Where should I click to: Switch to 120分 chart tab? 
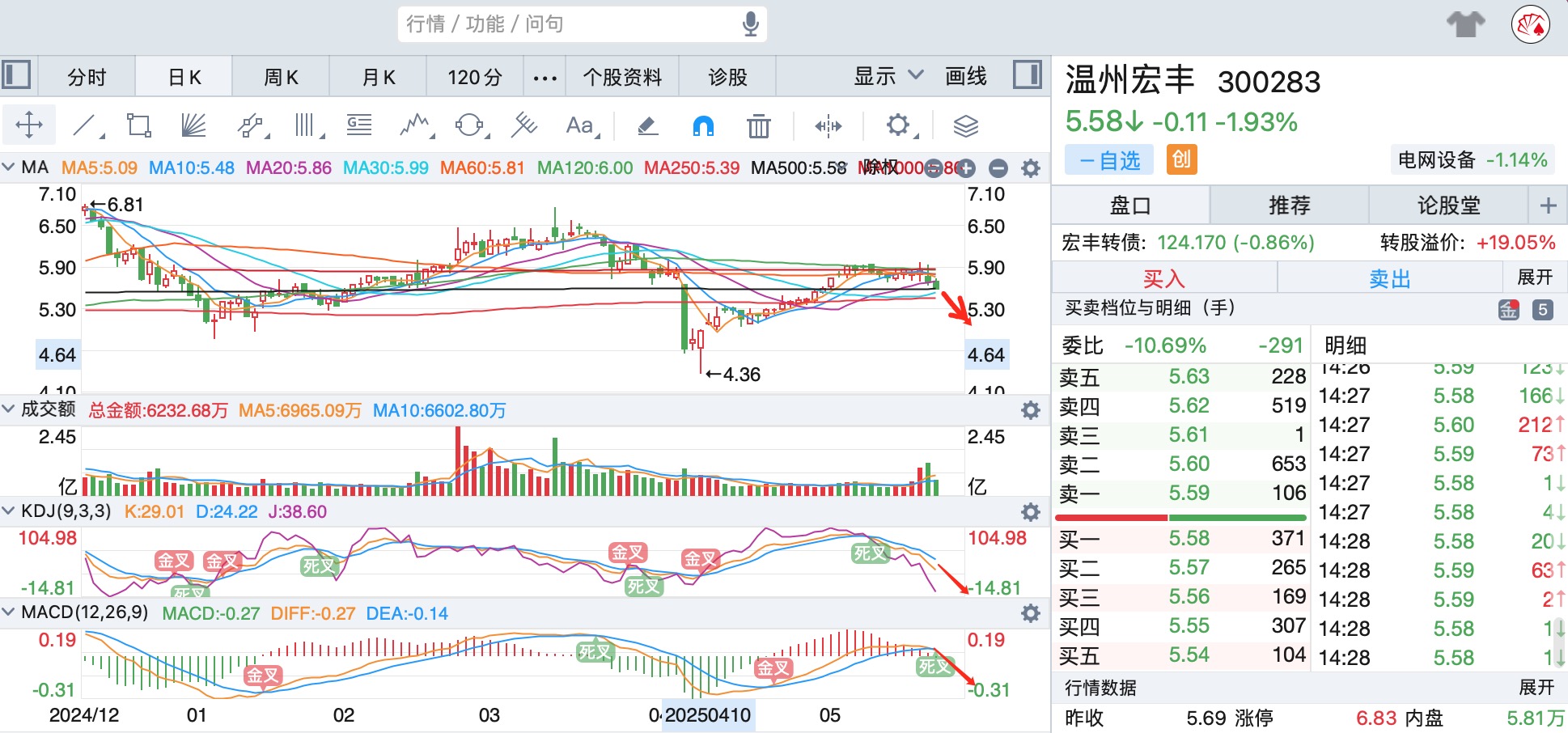pyautogui.click(x=475, y=77)
